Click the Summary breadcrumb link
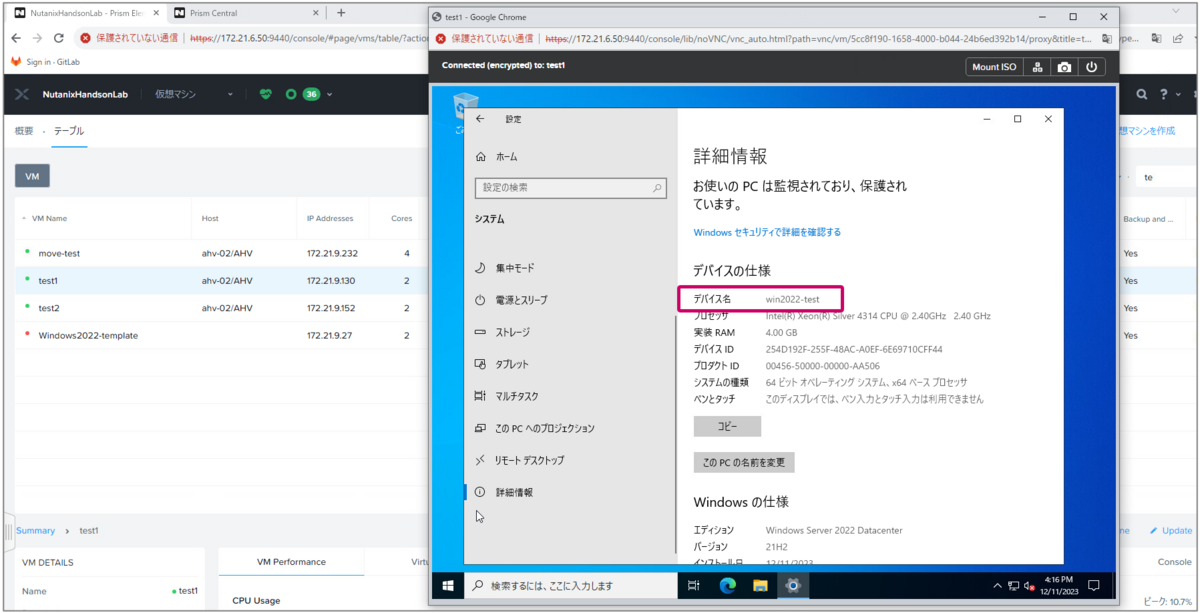The width and height of the screenshot is (1200, 613). pos(36,530)
